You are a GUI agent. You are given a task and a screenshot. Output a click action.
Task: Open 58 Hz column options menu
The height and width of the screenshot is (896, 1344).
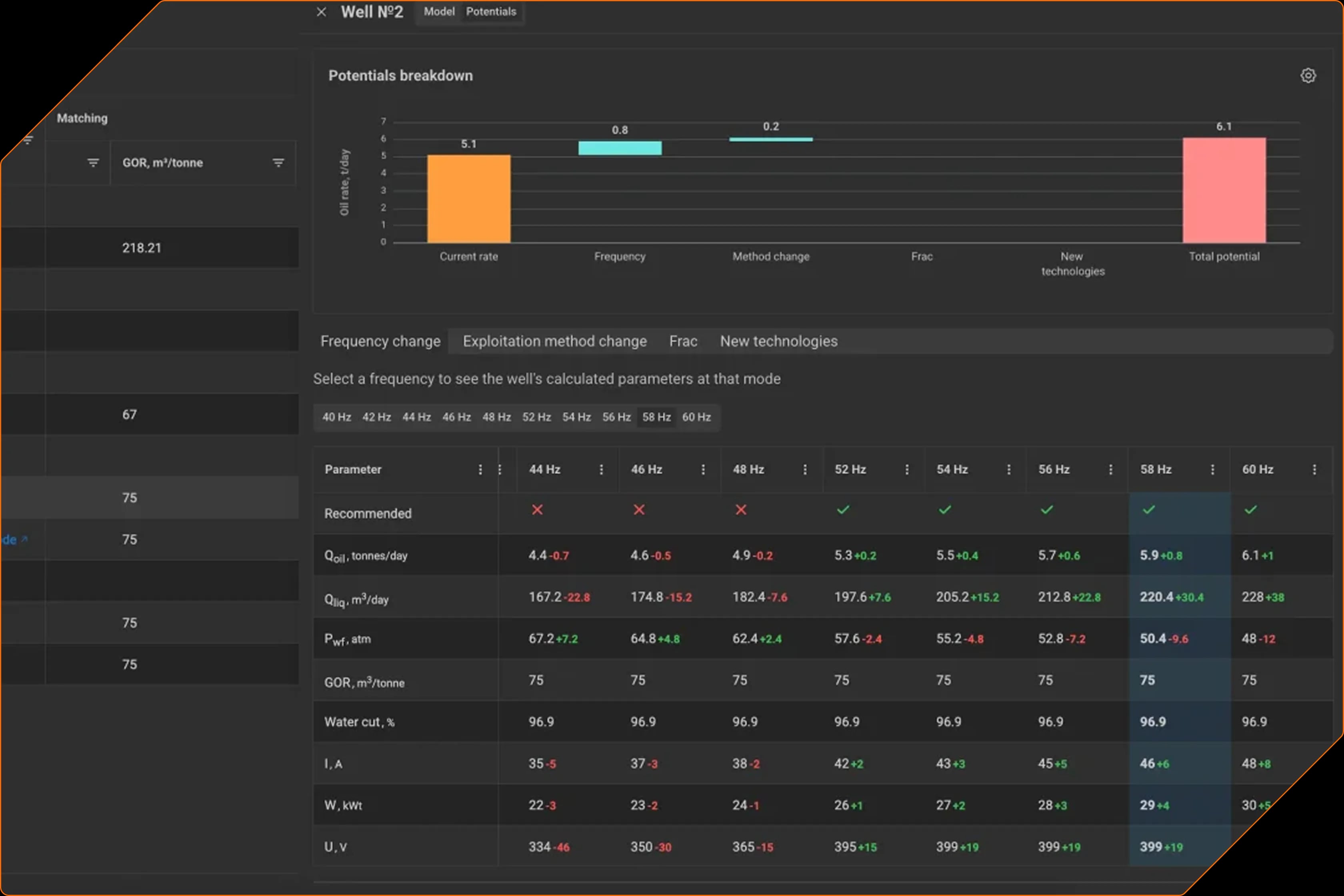click(x=1212, y=470)
